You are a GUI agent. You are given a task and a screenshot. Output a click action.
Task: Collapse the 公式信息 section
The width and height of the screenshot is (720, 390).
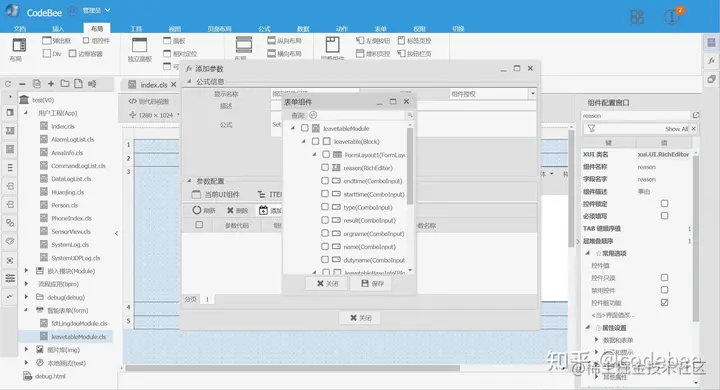point(189,81)
